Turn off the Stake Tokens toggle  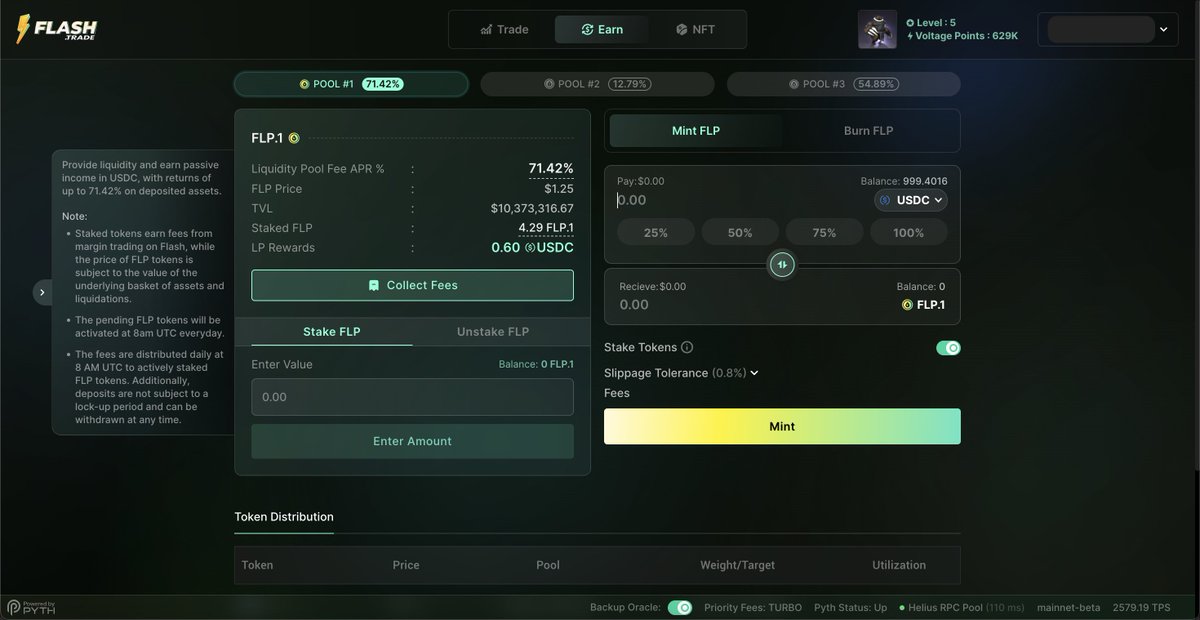[x=948, y=348]
